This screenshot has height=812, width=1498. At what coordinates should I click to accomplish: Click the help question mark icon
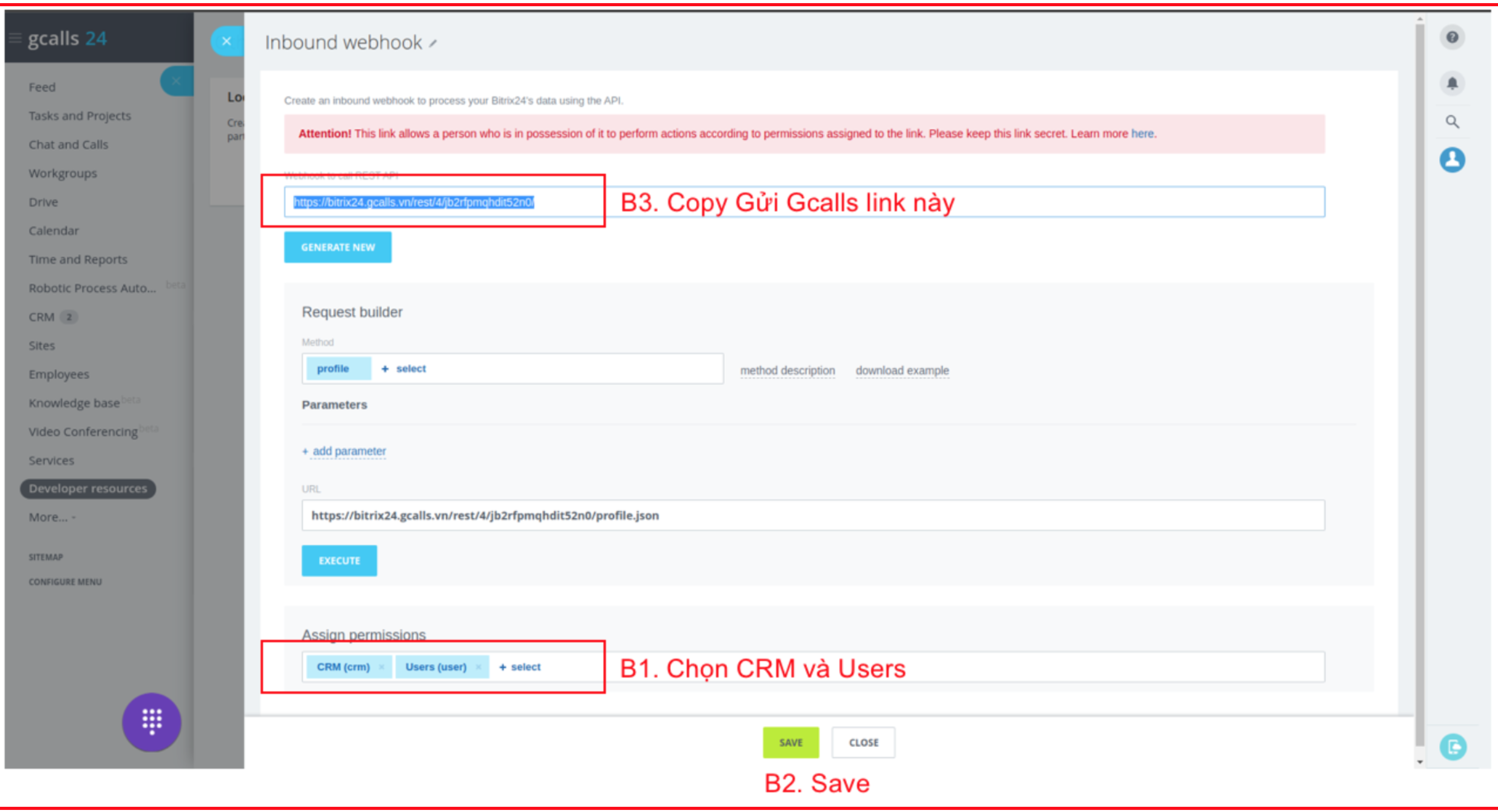1452,38
